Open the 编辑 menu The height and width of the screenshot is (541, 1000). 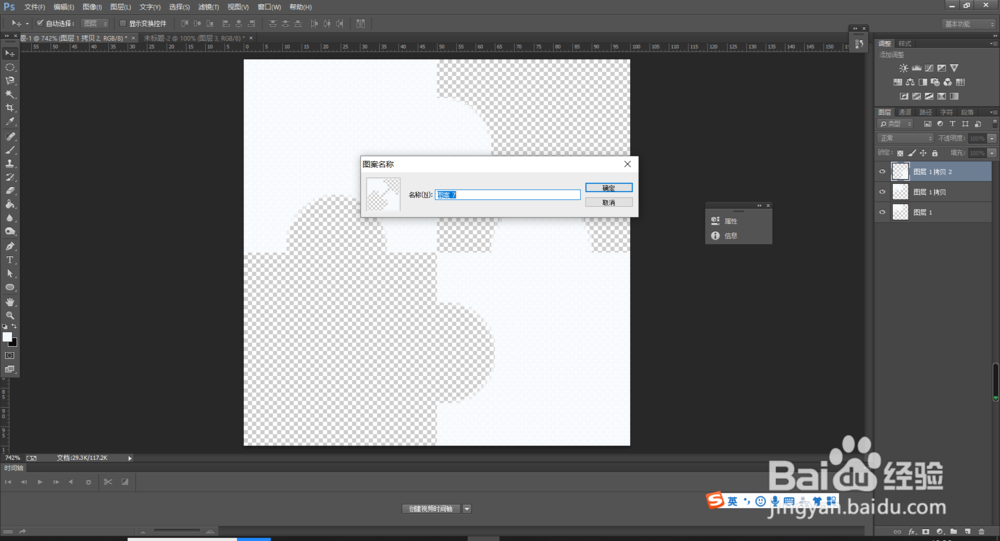(x=64, y=7)
